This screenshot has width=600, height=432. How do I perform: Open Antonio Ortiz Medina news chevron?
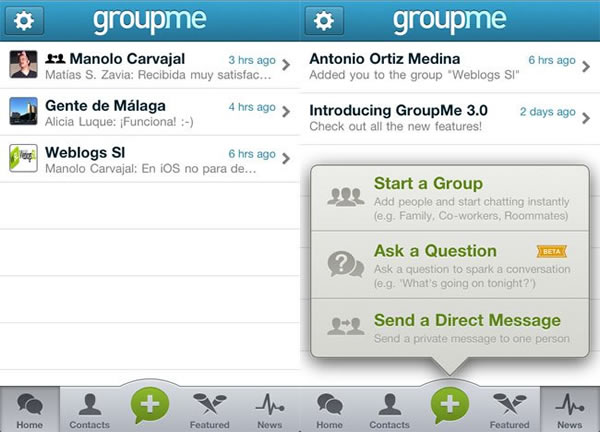click(586, 67)
